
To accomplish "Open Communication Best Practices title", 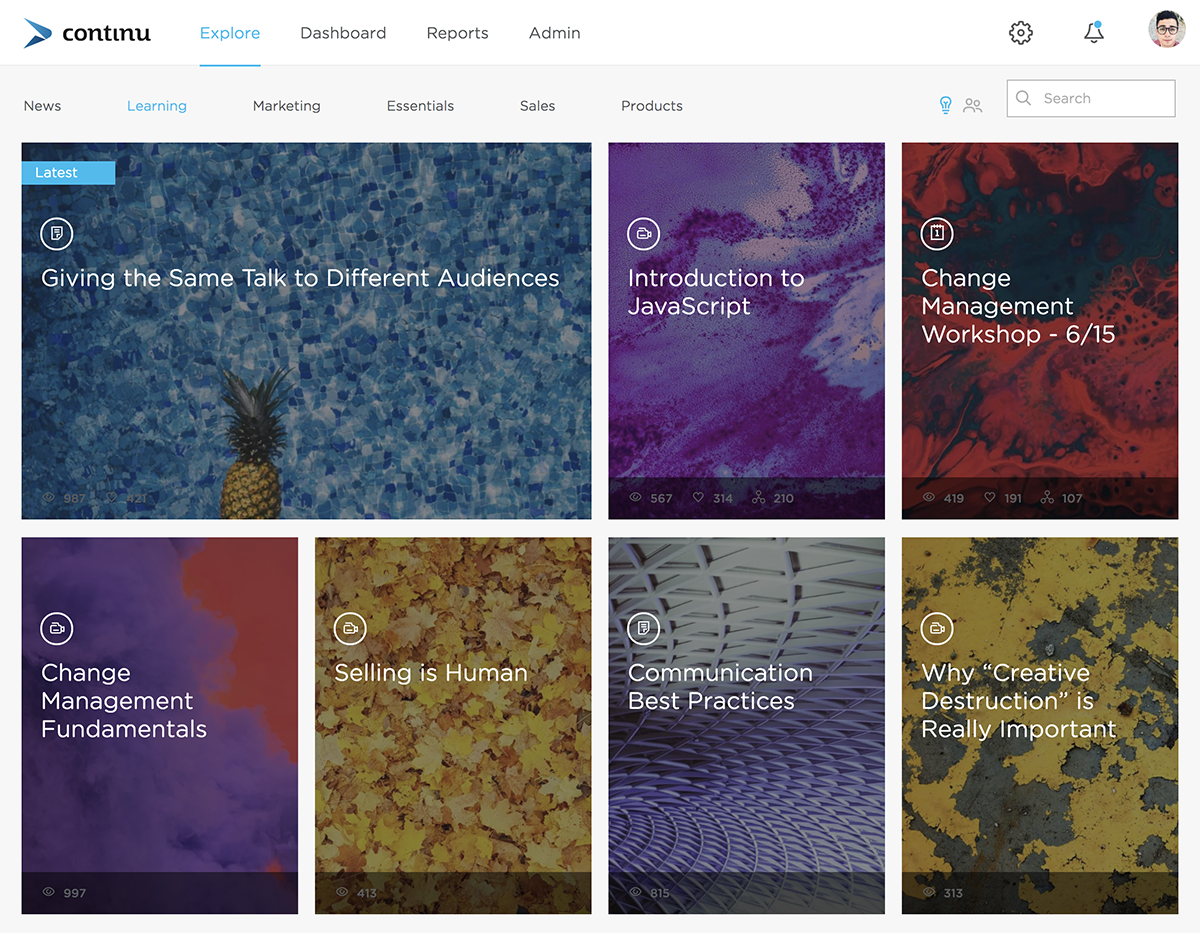I will pos(720,687).
